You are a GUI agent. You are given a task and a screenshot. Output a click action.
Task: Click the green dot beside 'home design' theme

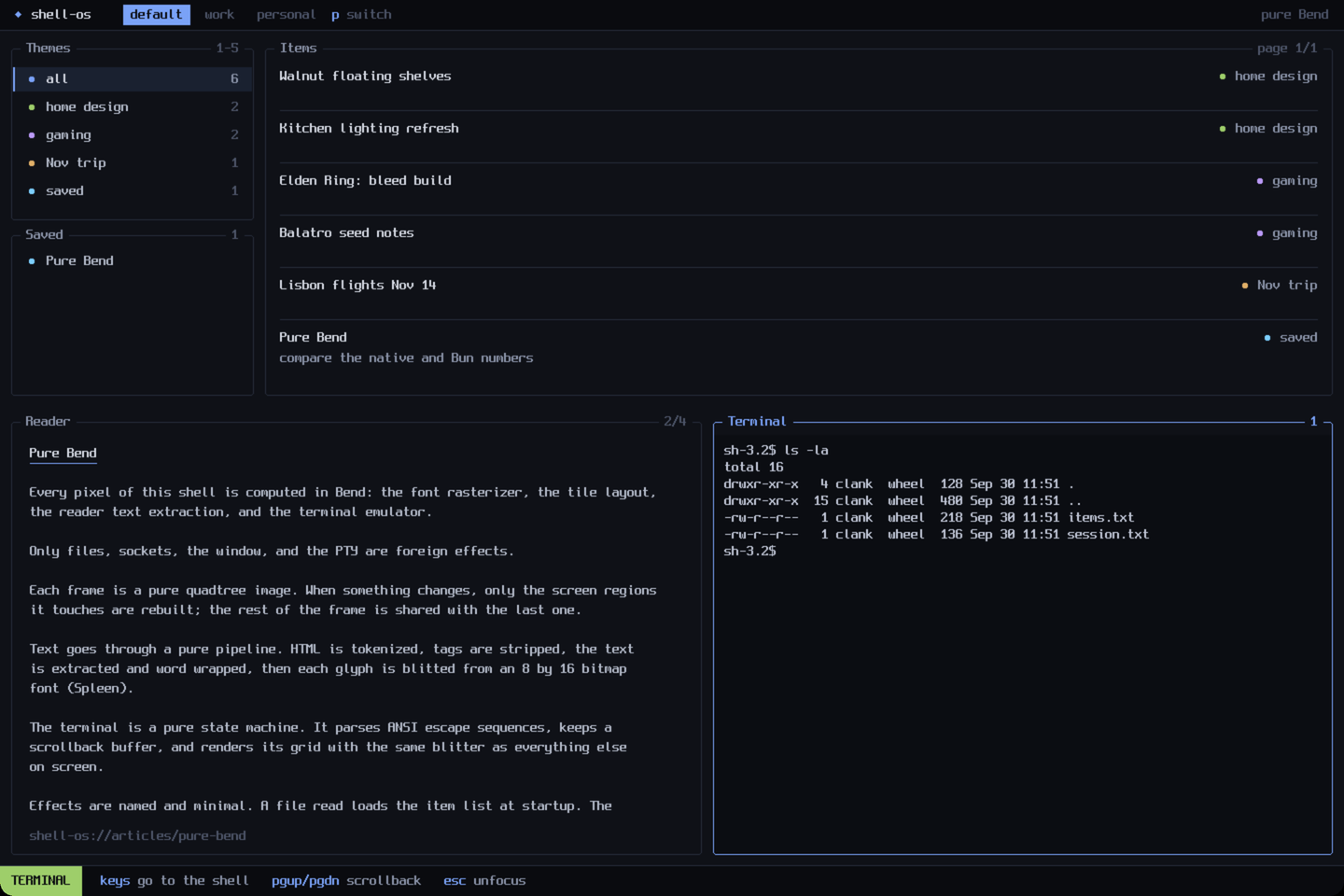coord(32,107)
